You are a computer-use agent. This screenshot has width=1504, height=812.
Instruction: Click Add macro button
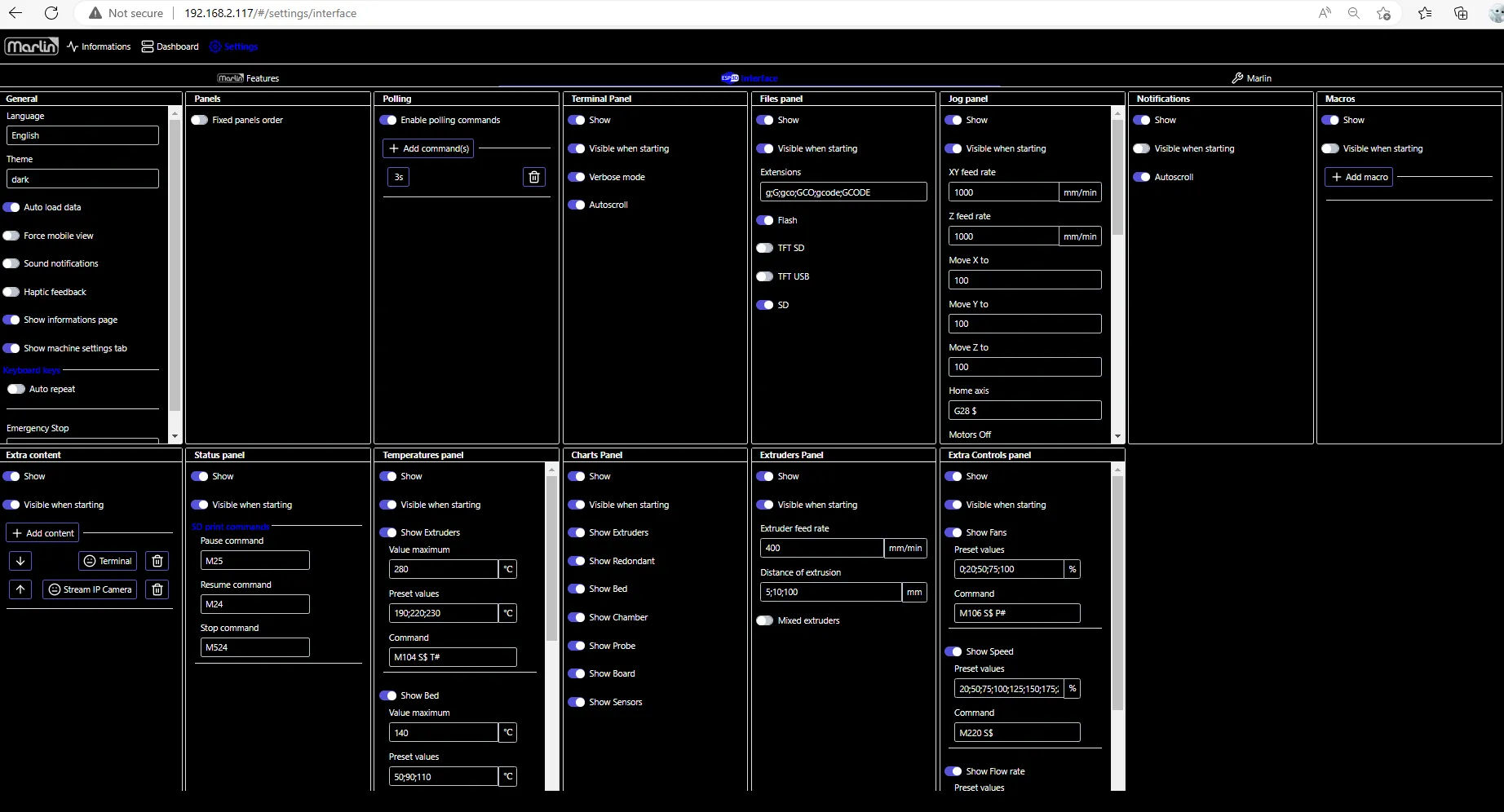coord(1359,177)
